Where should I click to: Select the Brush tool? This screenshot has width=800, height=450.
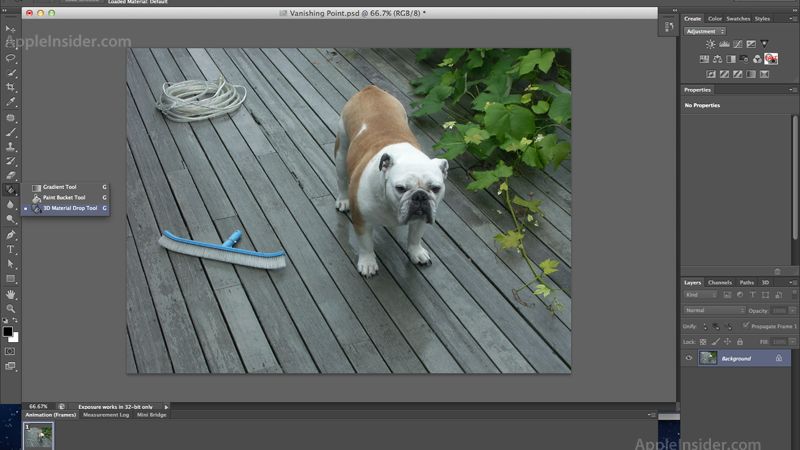[x=10, y=132]
